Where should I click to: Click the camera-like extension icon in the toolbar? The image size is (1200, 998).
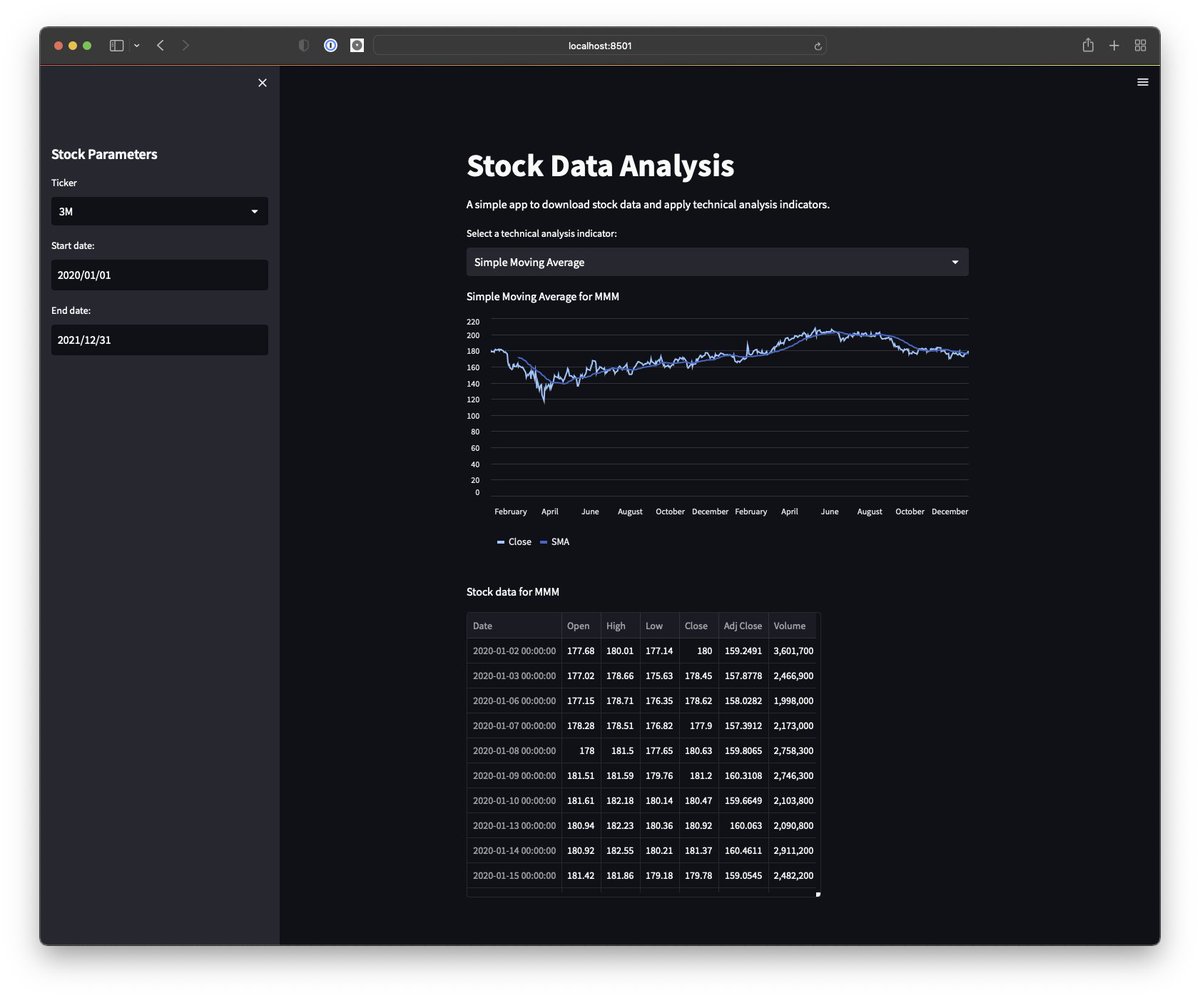pos(356,45)
